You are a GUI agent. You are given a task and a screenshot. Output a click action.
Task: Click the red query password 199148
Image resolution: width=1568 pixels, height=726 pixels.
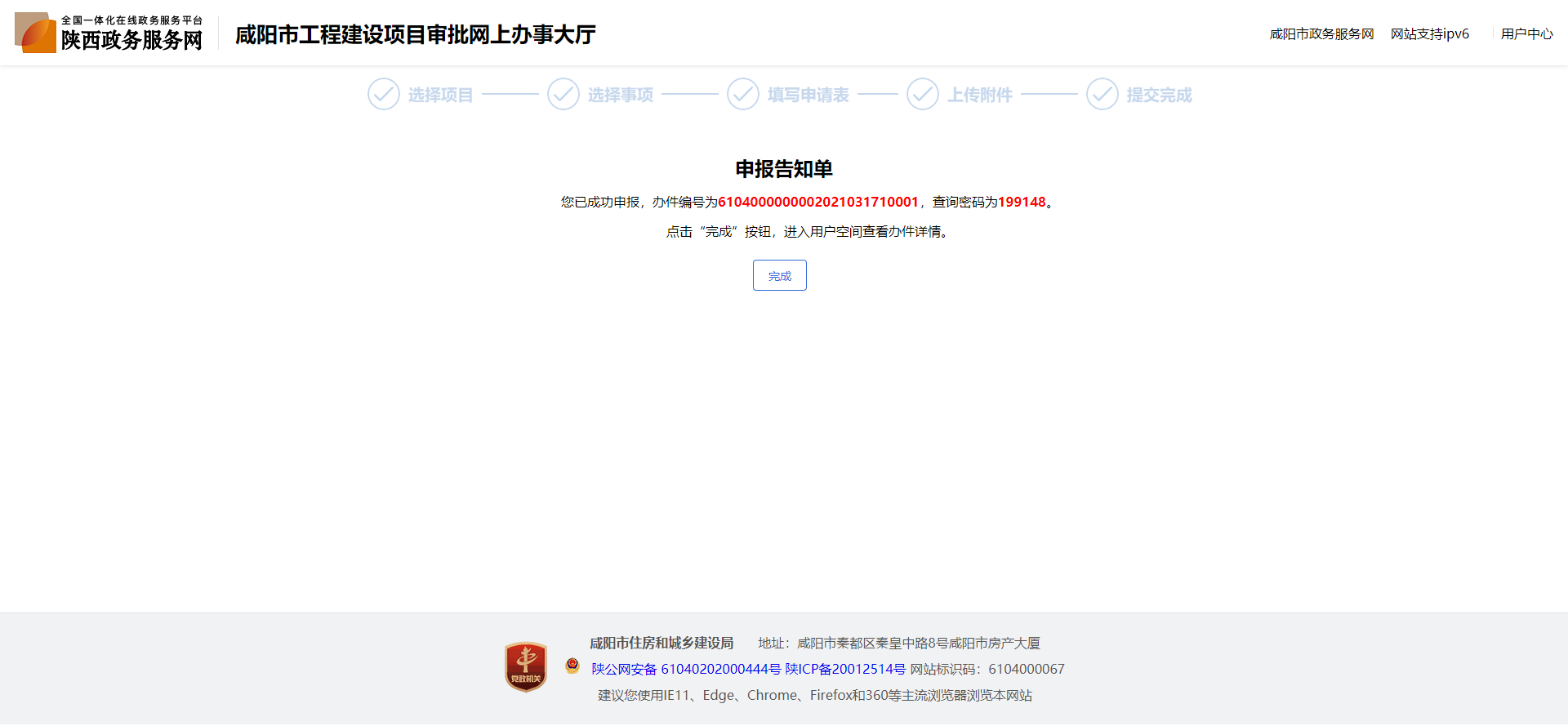[1022, 203]
